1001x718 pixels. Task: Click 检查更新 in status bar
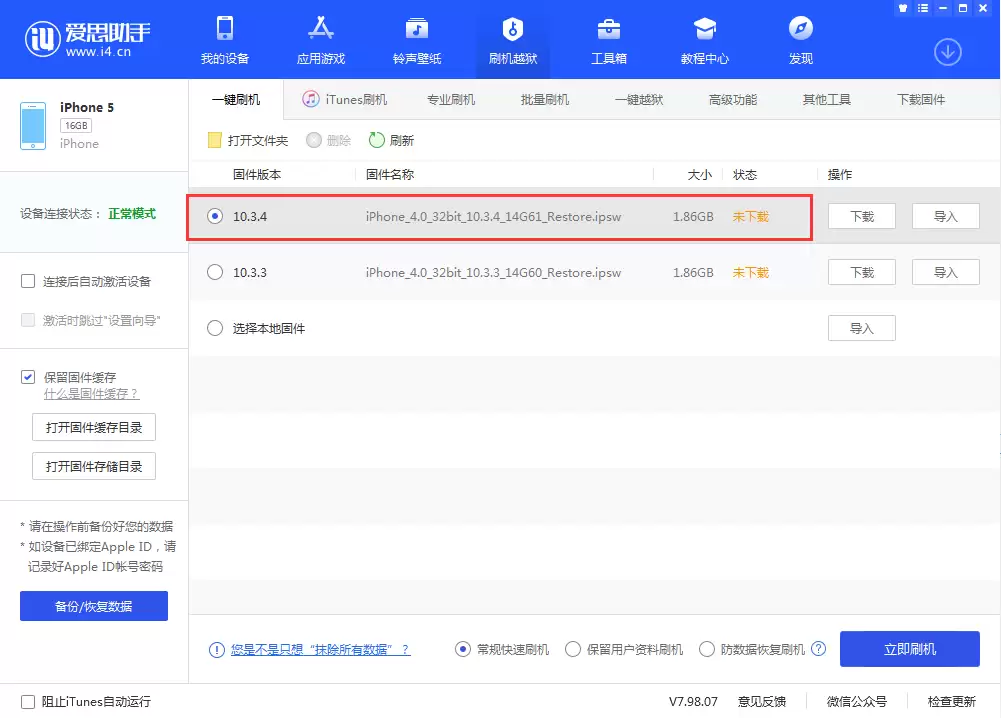(951, 701)
